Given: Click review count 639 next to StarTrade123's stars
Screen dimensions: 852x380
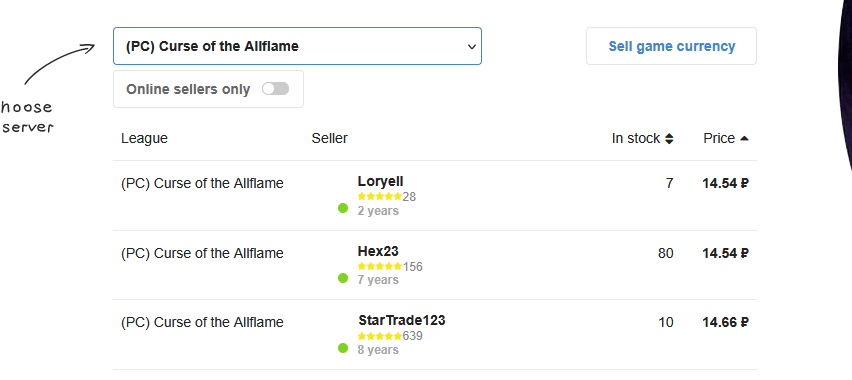Looking at the screenshot, I should (x=412, y=336).
